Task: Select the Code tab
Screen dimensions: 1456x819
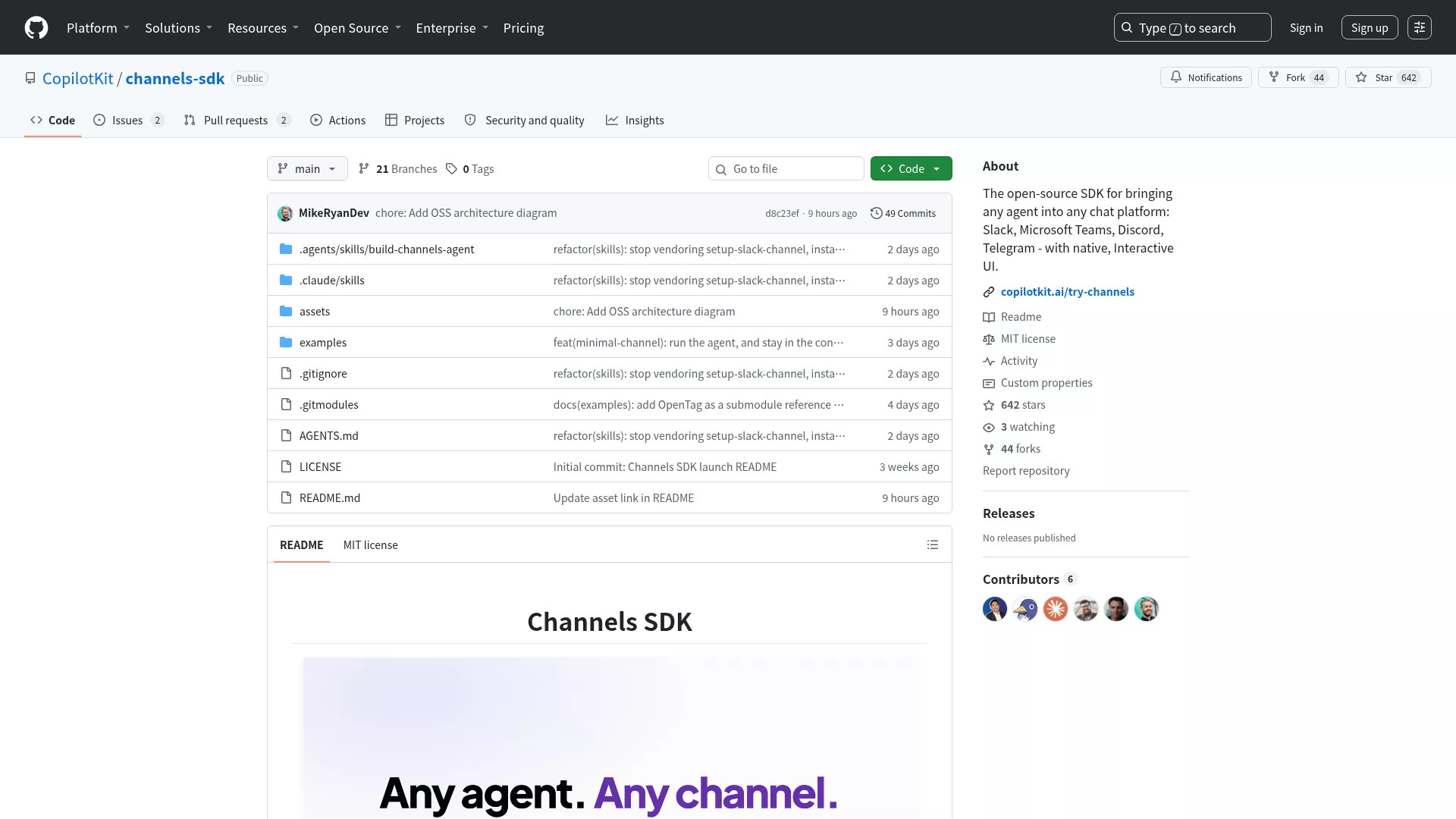Action: [x=52, y=121]
